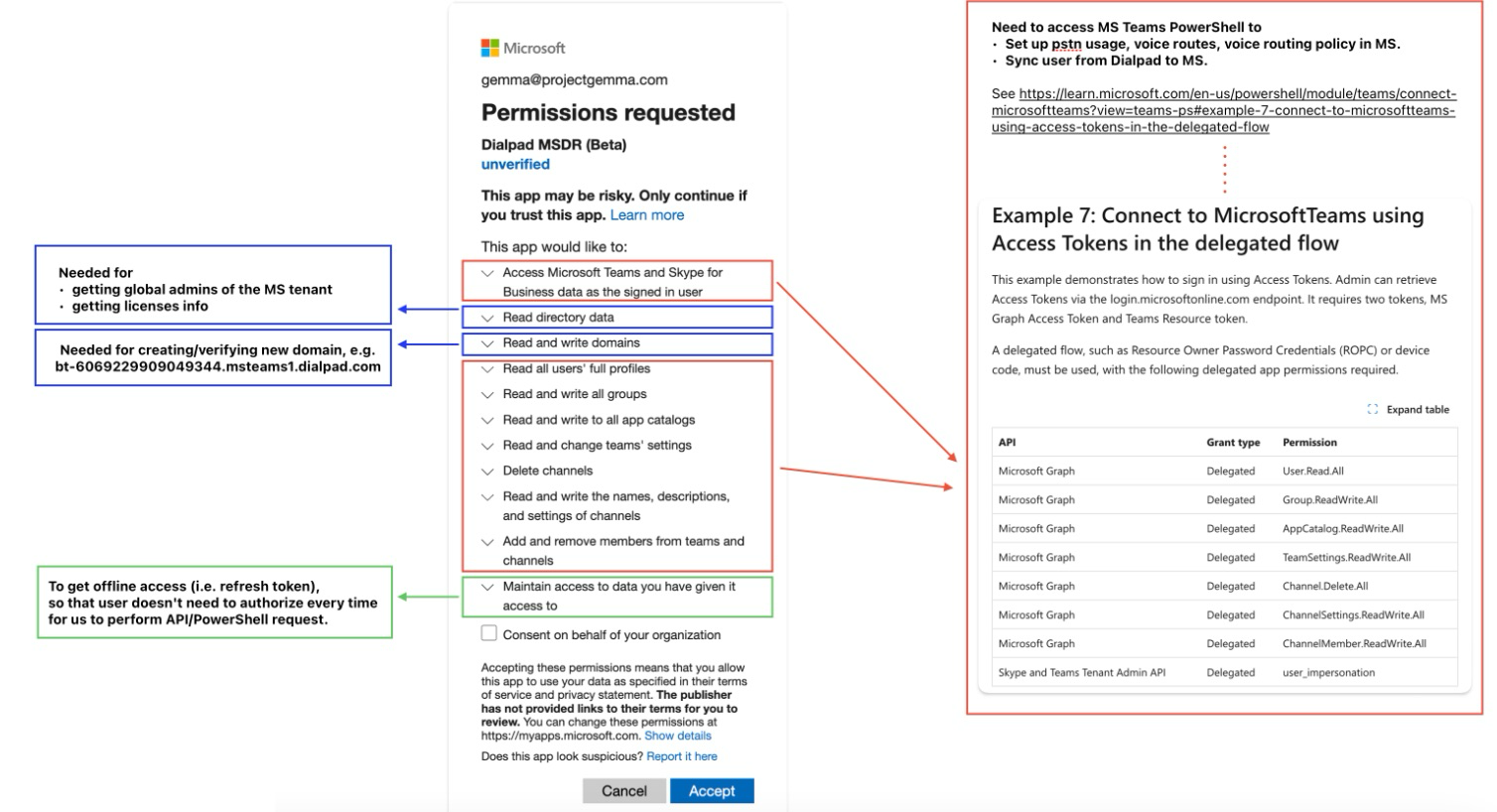Check Consent on behalf of your organization
This screenshot has width=1497, height=812.
488,633
